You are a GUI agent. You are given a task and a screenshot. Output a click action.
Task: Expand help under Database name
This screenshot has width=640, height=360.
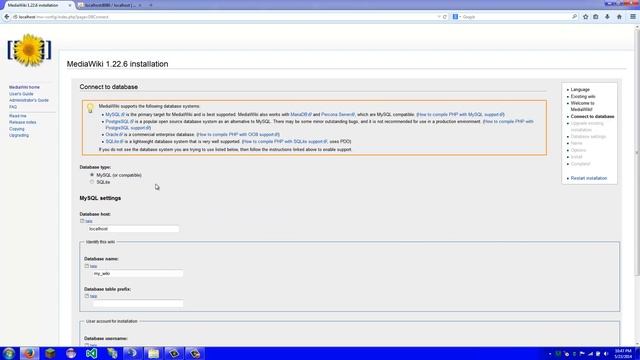click(x=93, y=266)
